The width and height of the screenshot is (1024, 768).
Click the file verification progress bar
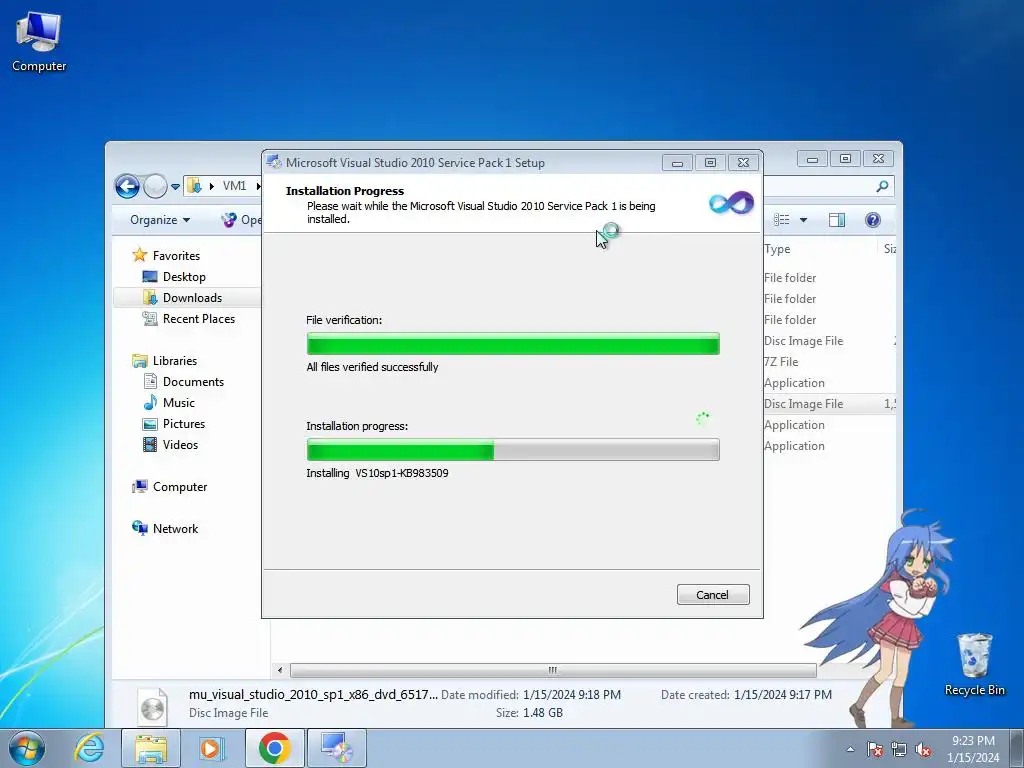pos(513,344)
